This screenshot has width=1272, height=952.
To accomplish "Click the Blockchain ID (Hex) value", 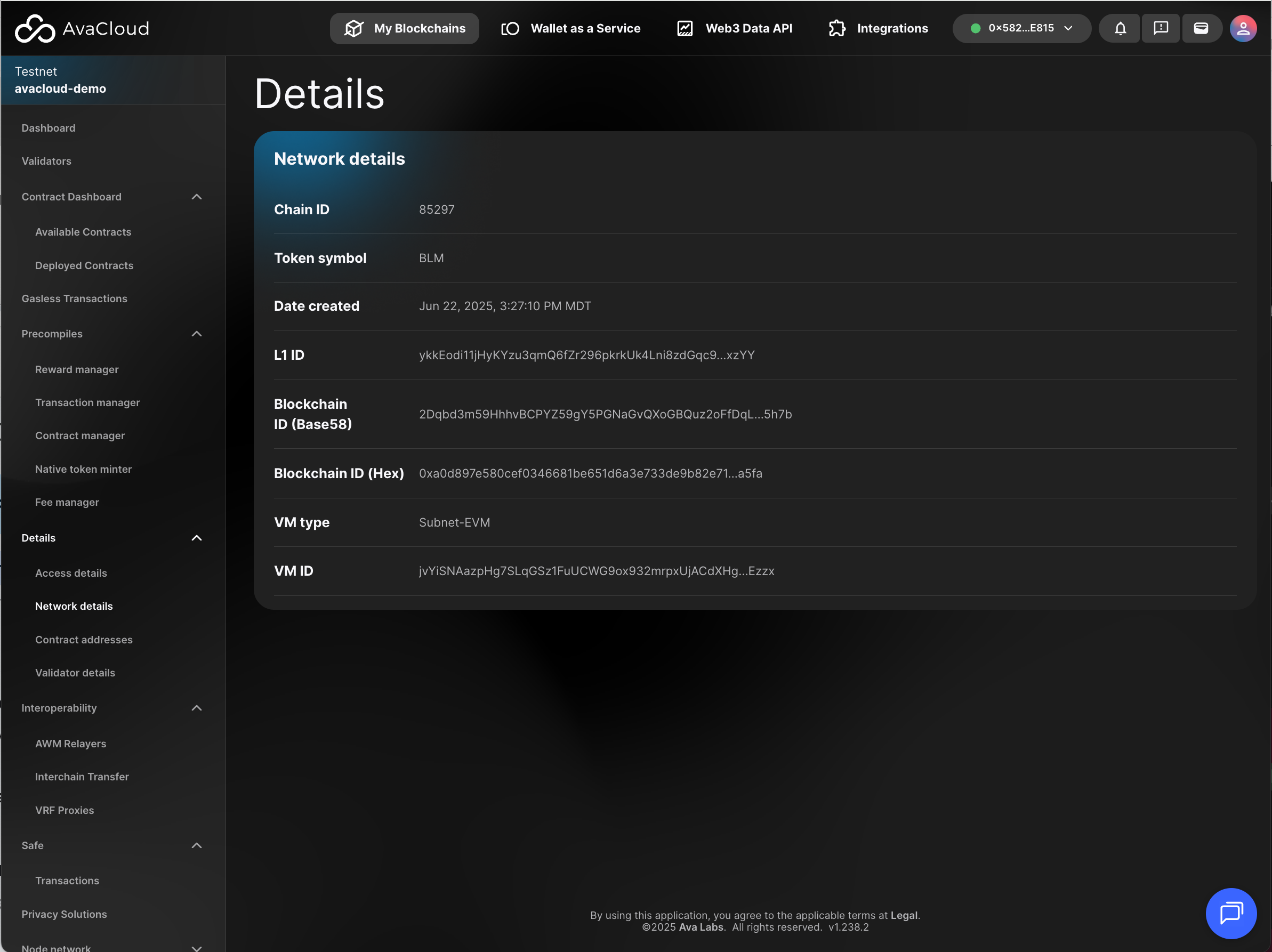I will pos(591,473).
